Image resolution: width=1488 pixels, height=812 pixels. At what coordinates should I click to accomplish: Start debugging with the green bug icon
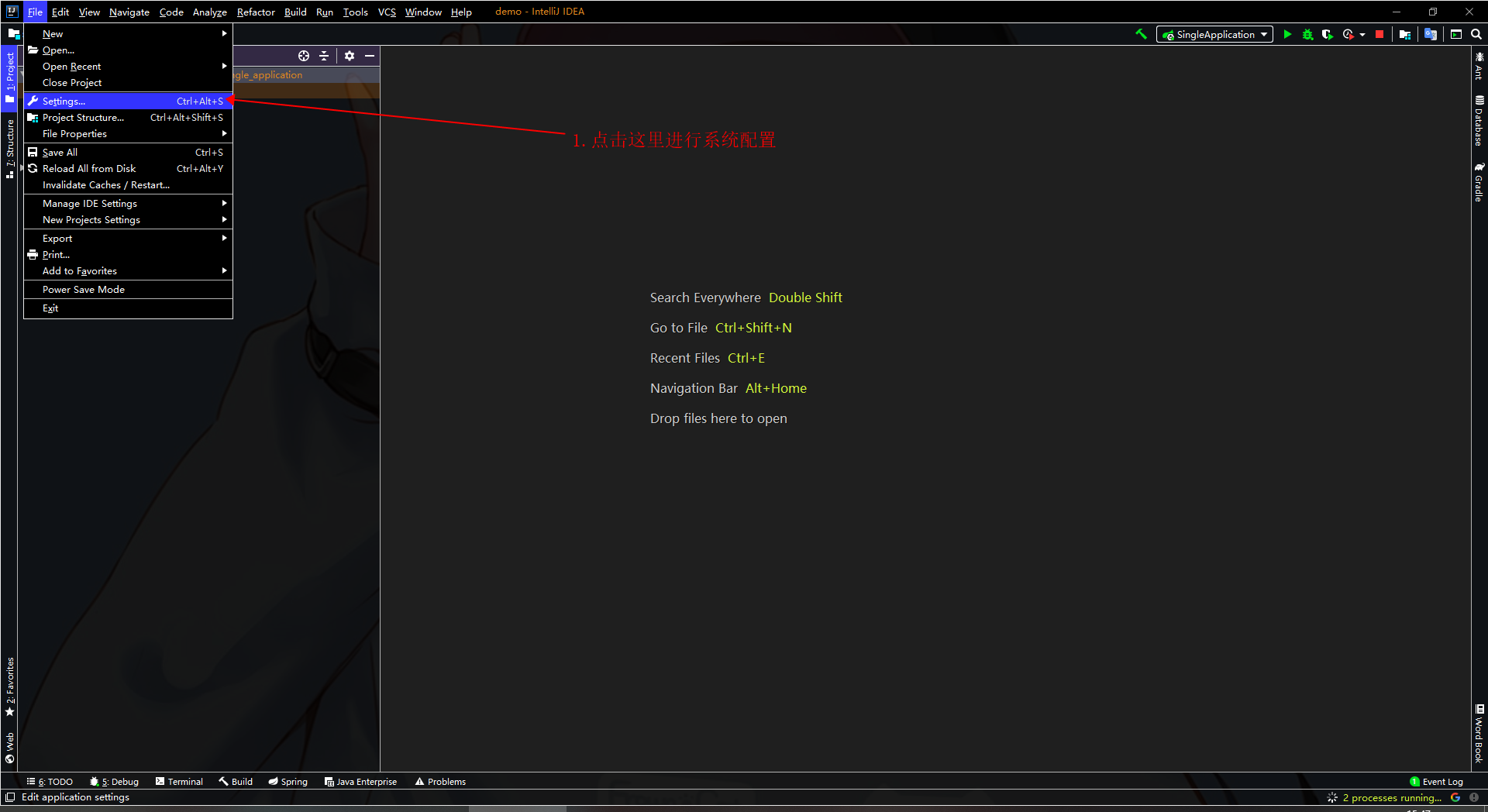(x=1307, y=34)
